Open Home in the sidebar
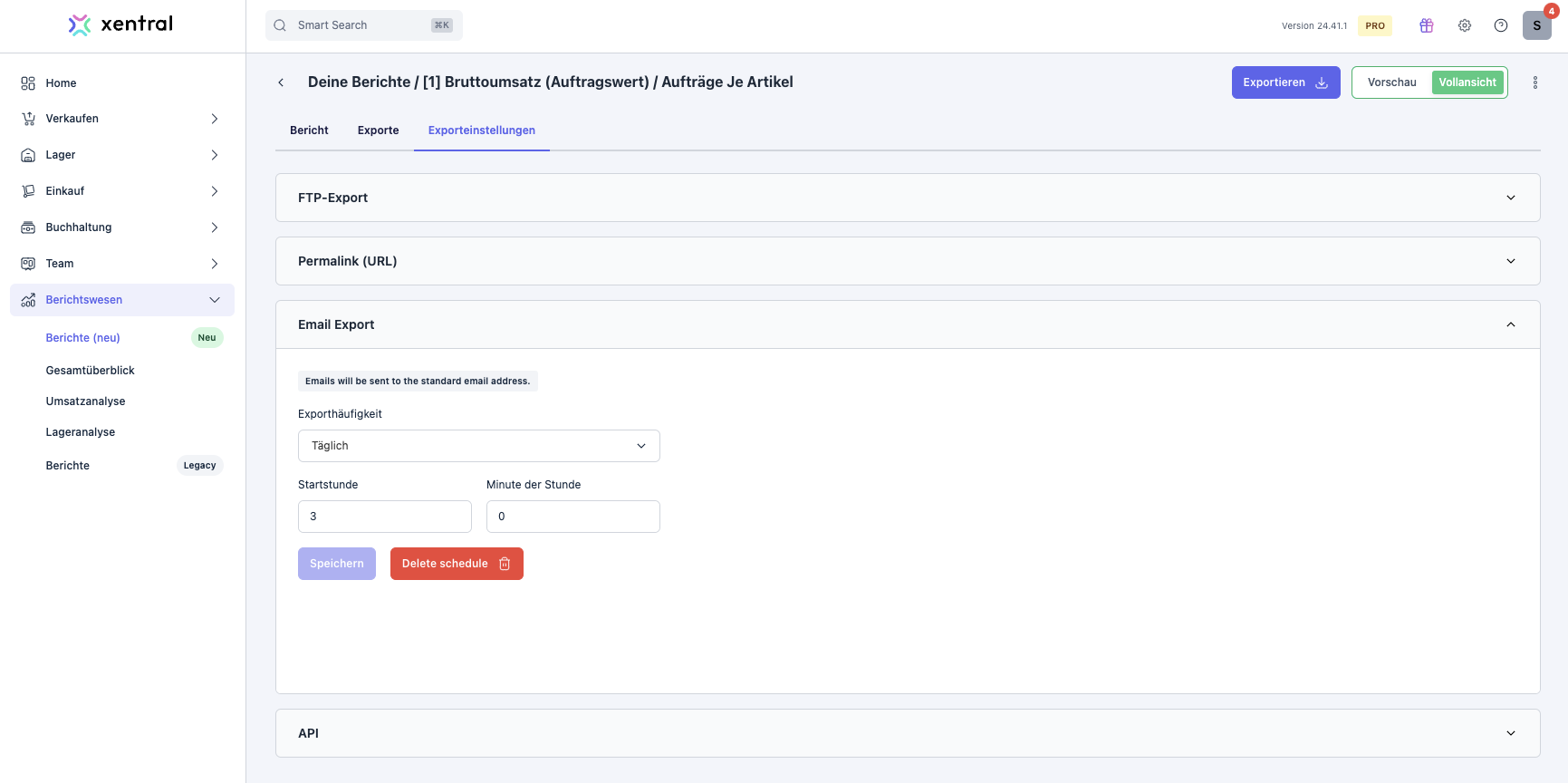 pyautogui.click(x=61, y=83)
